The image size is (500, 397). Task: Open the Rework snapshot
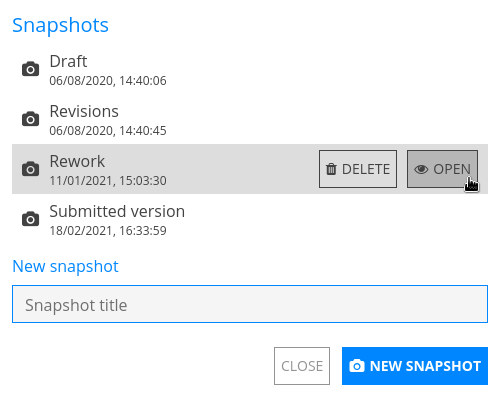pos(442,169)
